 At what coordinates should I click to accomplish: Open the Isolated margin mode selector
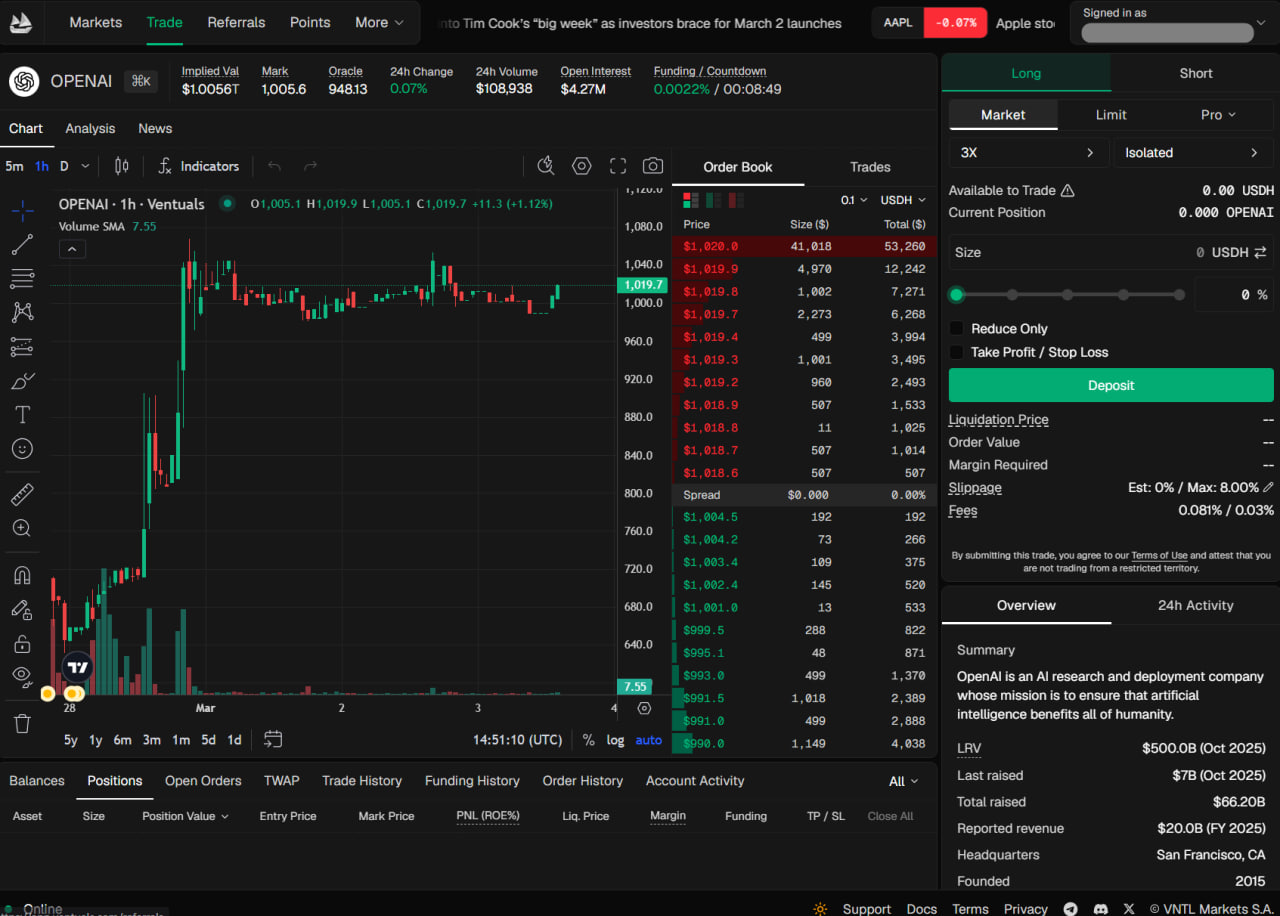(1192, 153)
